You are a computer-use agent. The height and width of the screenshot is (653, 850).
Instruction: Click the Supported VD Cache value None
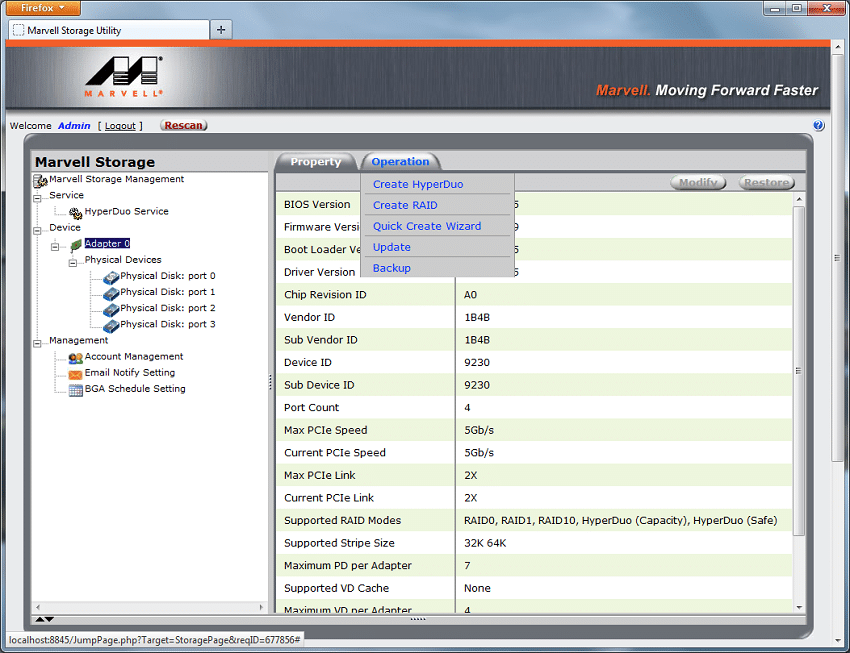tap(477, 589)
